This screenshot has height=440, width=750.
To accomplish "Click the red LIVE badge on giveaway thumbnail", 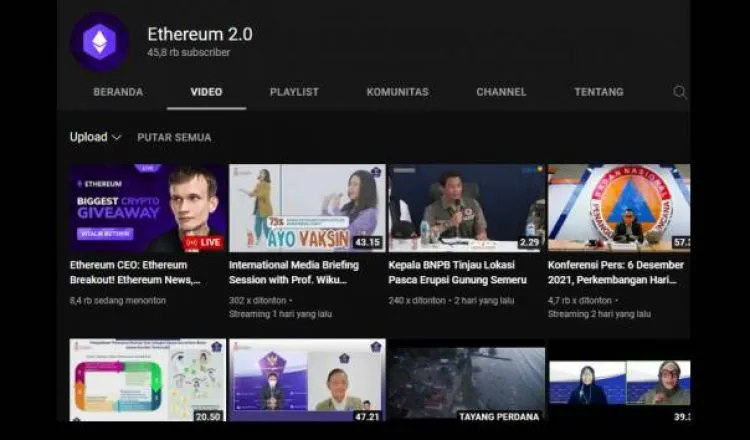I will click(204, 242).
